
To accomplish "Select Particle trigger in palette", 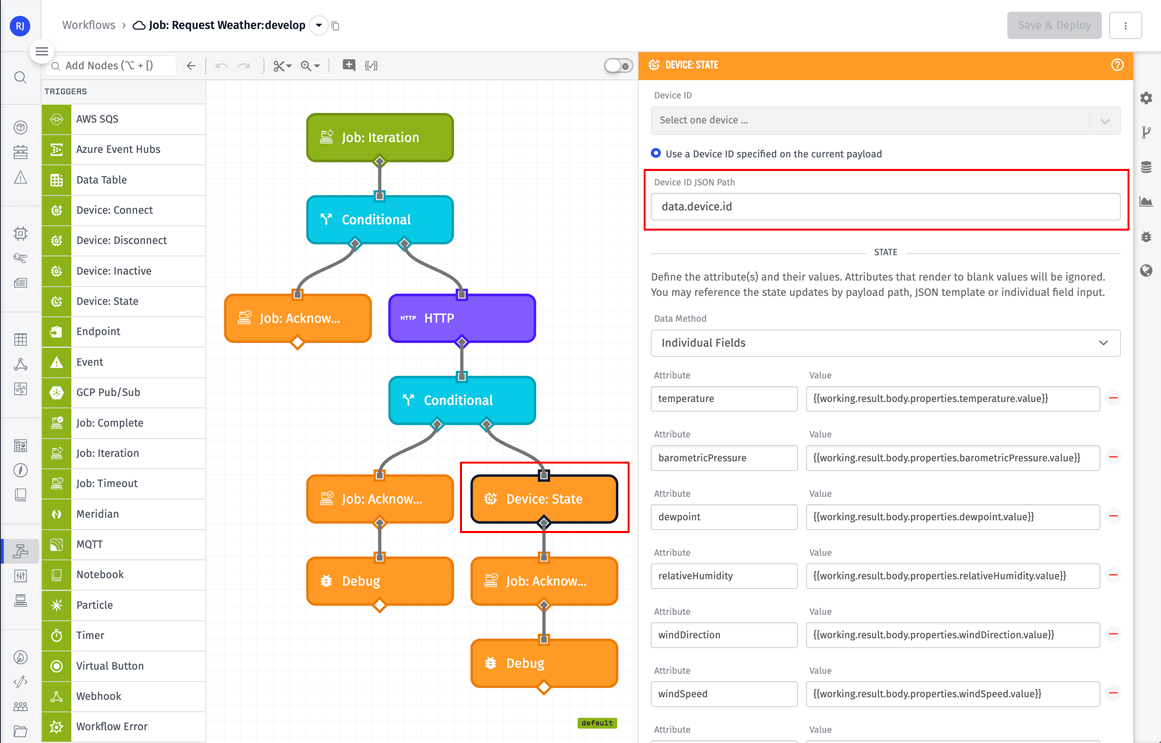I will coord(124,604).
